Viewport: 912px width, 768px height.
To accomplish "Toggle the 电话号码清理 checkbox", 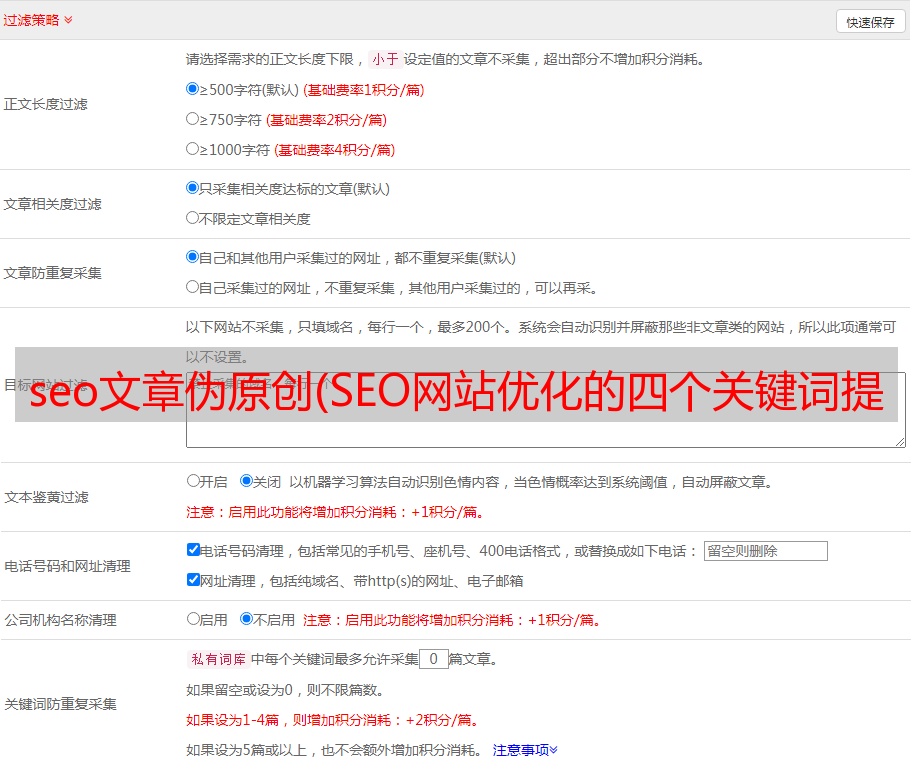I will click(194, 550).
